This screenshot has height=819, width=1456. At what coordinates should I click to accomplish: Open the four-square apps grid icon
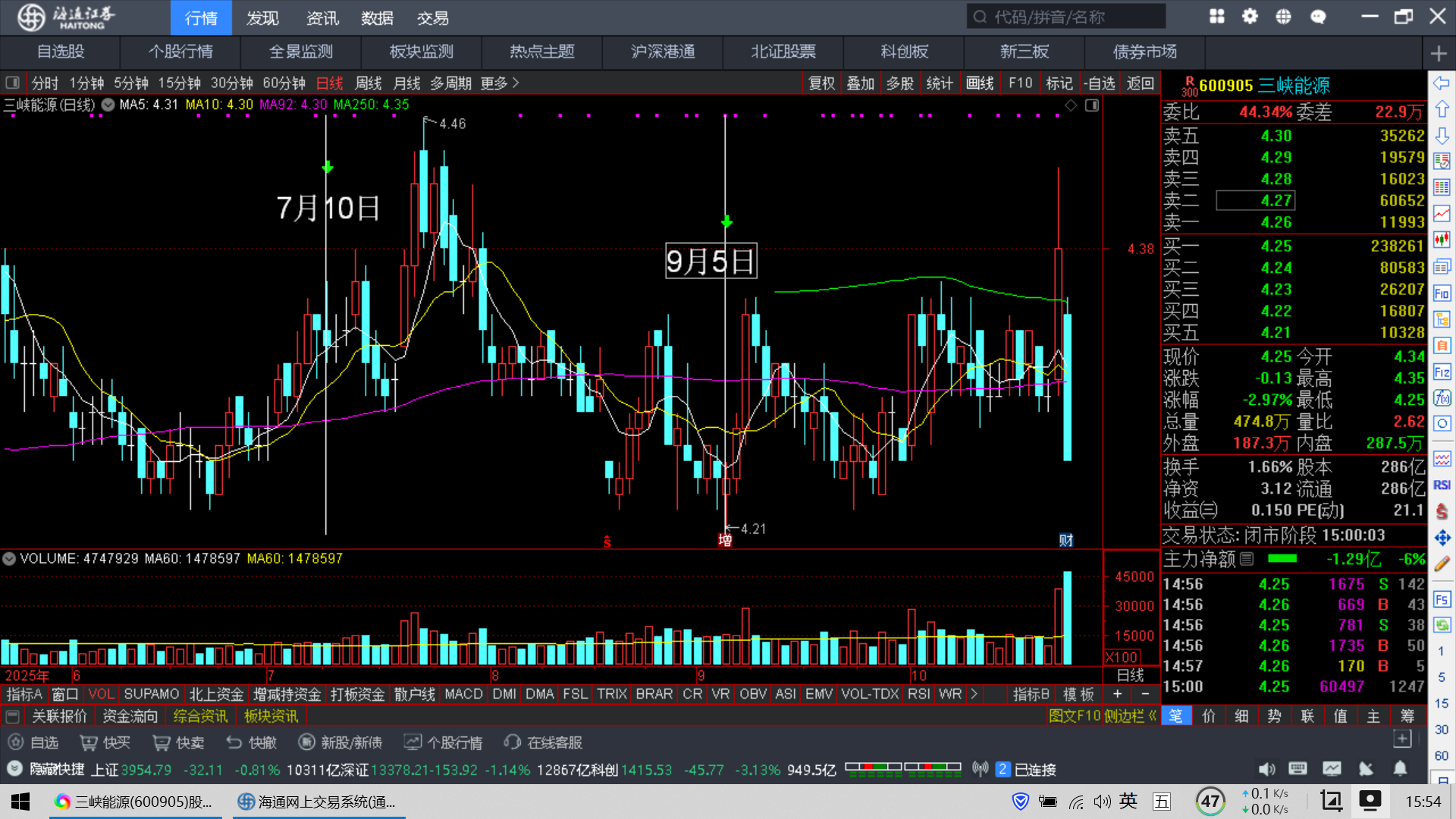pyautogui.click(x=1216, y=17)
